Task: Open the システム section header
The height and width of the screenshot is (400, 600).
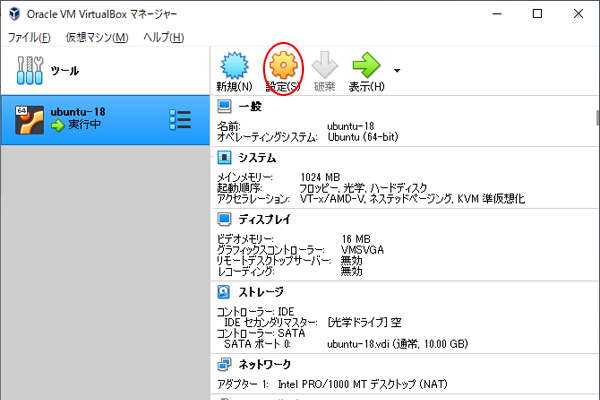Action: [257, 158]
